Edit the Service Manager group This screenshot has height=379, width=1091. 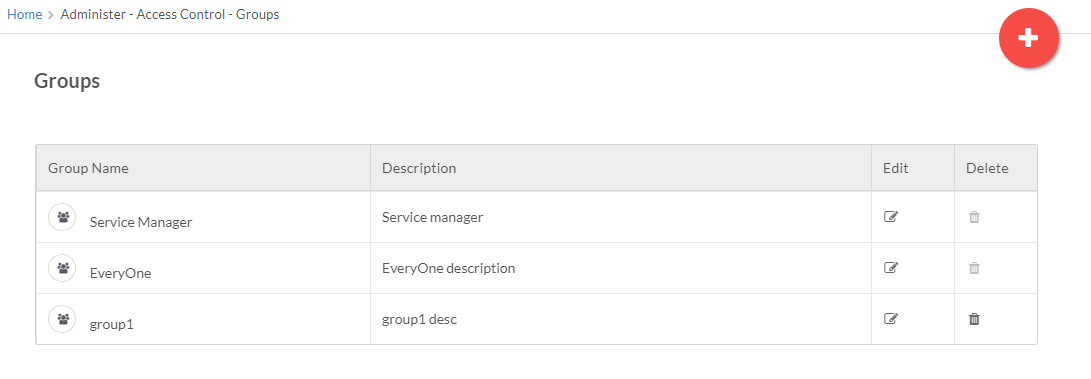891,217
